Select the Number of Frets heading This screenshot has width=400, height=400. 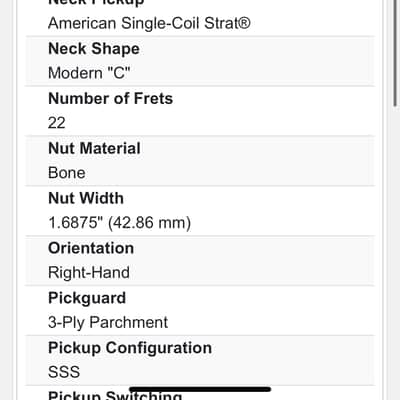click(111, 99)
